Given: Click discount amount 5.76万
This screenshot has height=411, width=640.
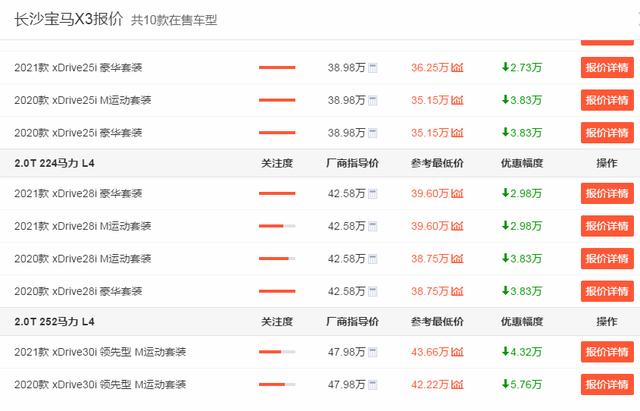Looking at the screenshot, I should point(522,384).
